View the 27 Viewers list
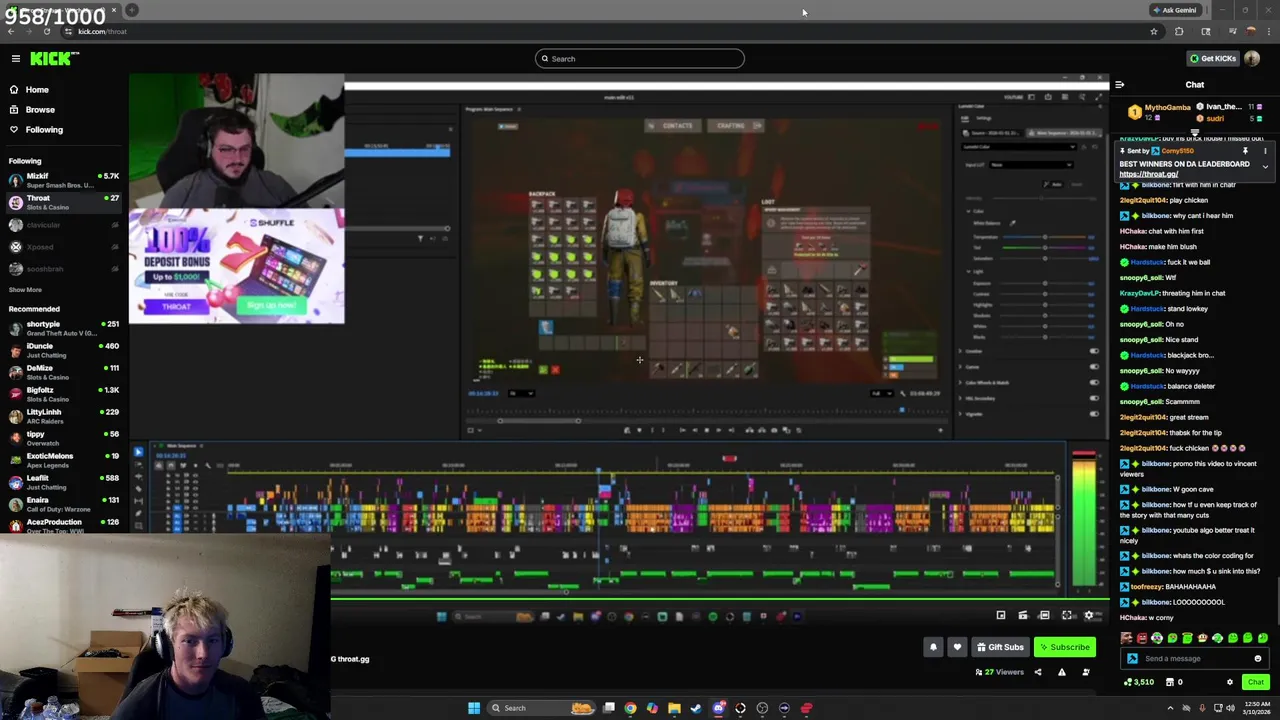The image size is (1280, 720). [x=1001, y=672]
